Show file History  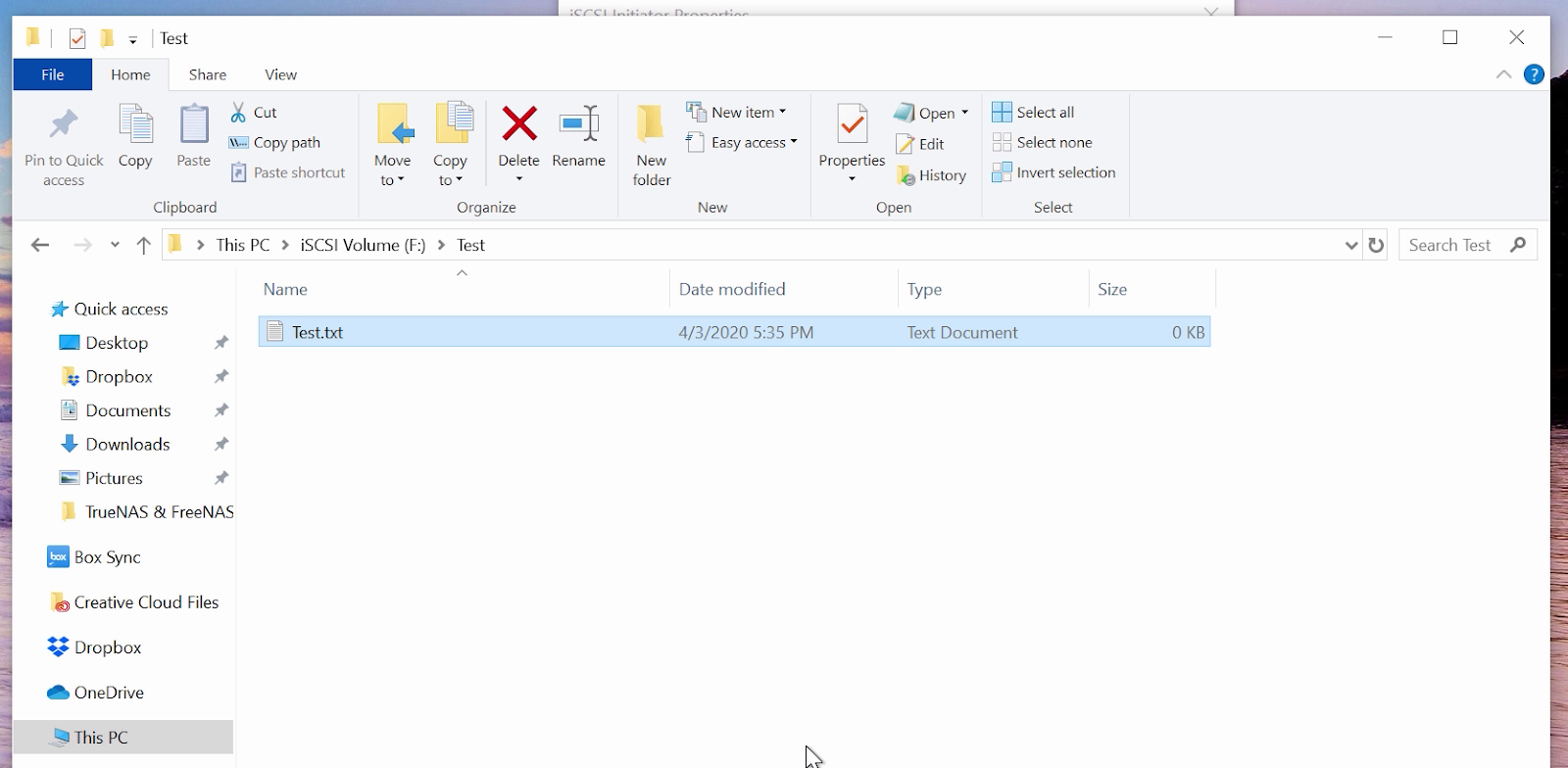(x=931, y=176)
